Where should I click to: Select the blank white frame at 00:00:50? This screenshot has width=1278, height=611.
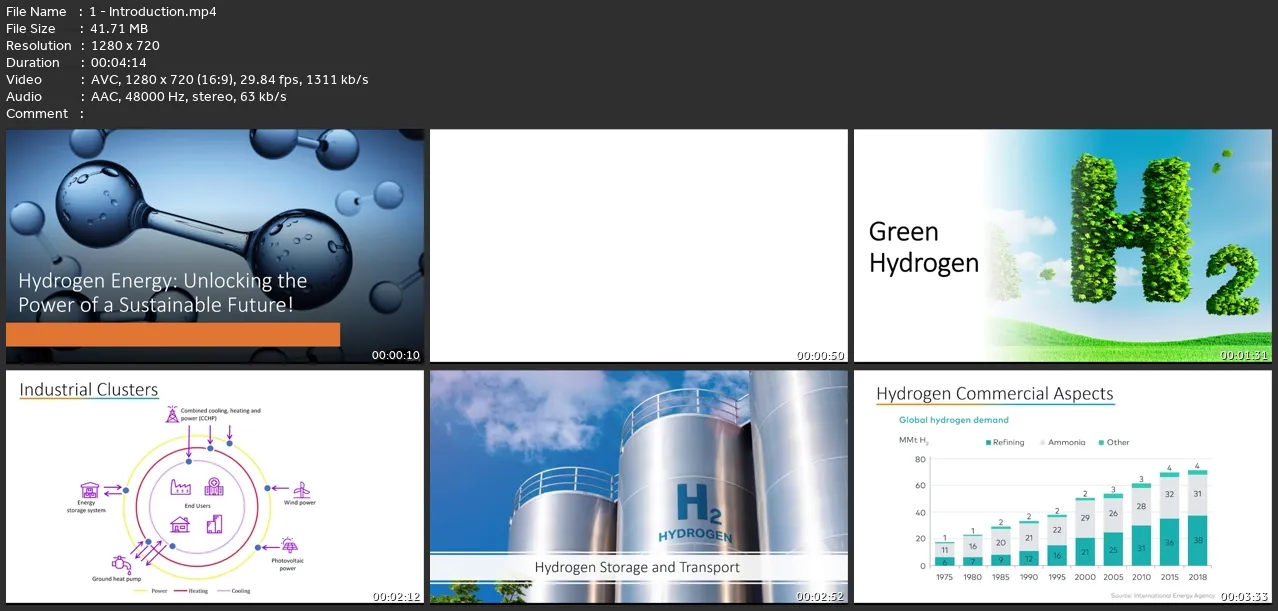[639, 246]
